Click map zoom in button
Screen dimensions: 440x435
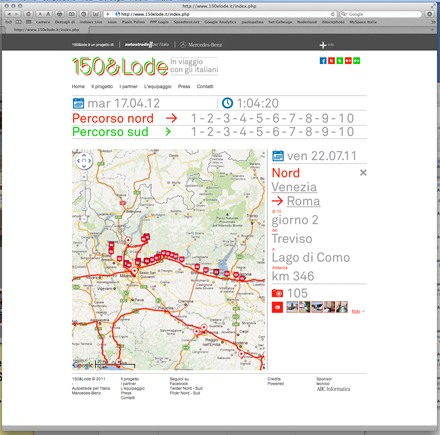point(84,177)
